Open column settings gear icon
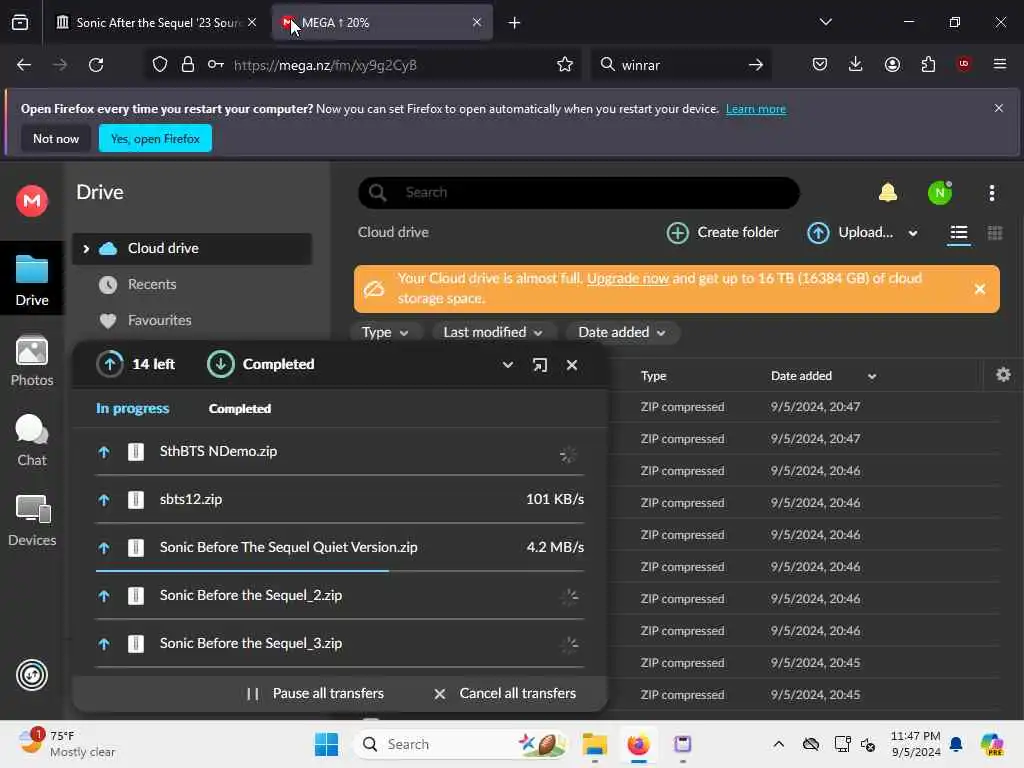 pos(1003,375)
